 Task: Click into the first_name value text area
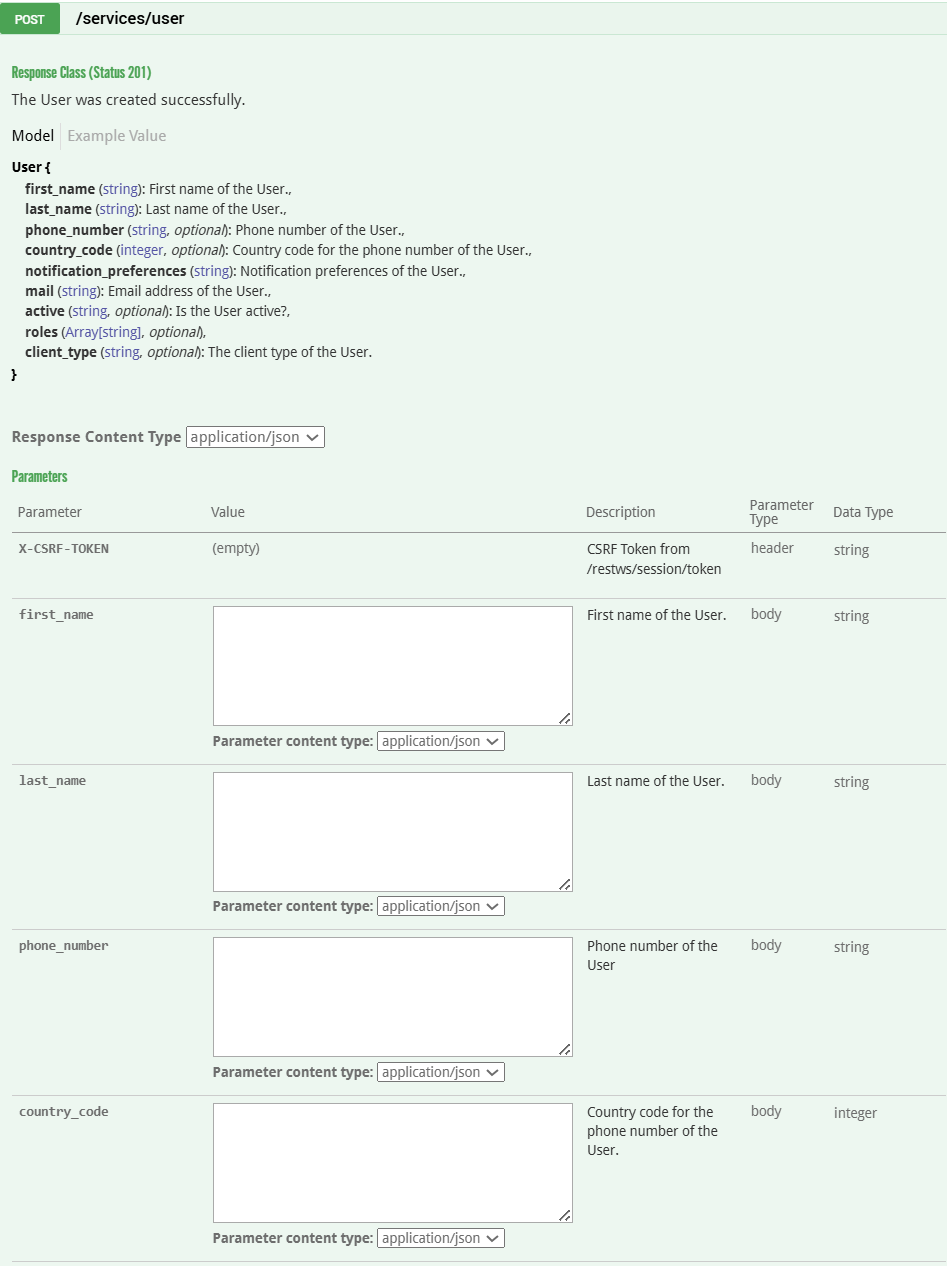click(392, 665)
